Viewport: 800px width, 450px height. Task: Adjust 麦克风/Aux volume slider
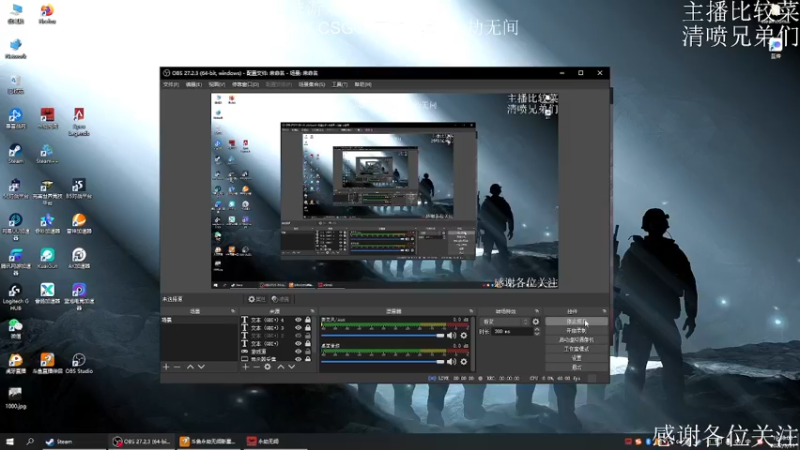tap(383, 335)
